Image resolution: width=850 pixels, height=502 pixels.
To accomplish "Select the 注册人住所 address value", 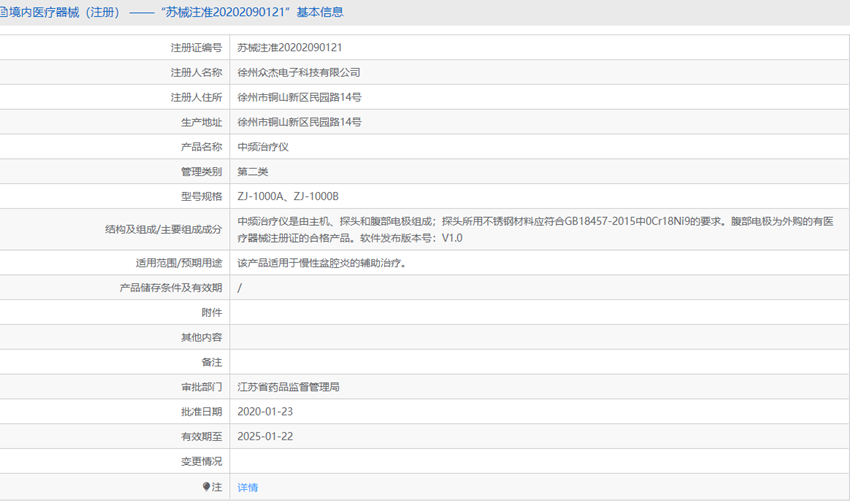I will 299,98.
